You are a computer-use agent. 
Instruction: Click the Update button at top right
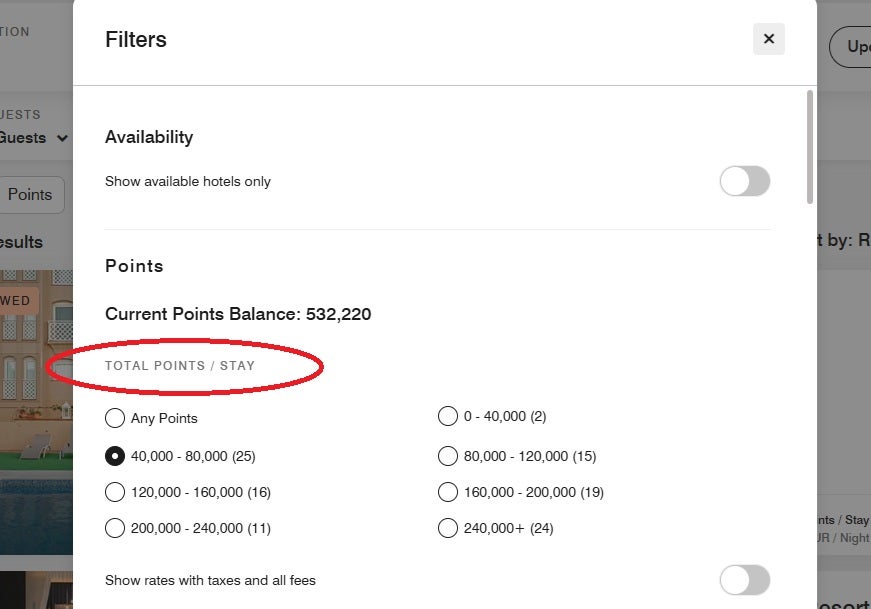(x=850, y=47)
